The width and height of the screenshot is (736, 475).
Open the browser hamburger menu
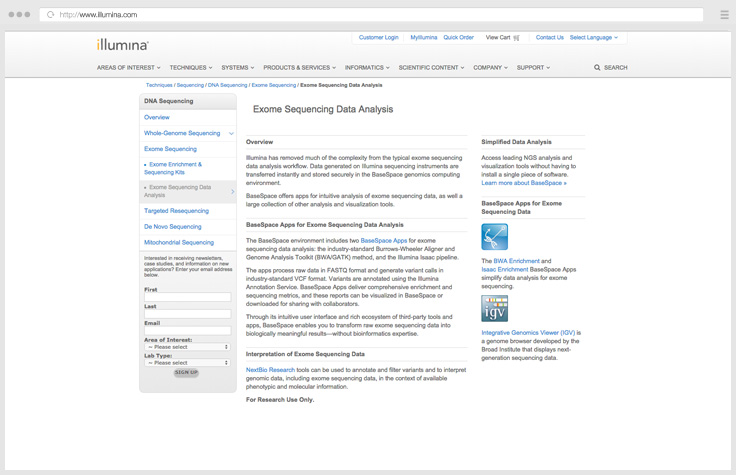pyautogui.click(x=724, y=15)
